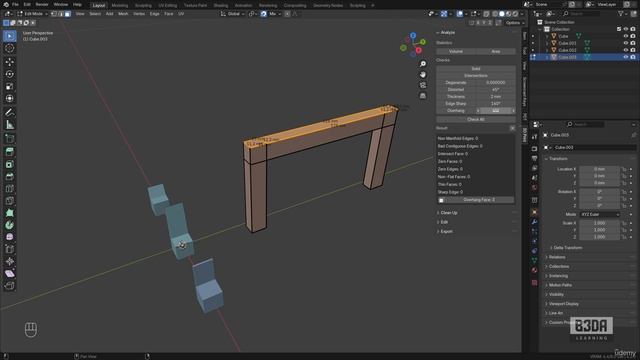This screenshot has width=640, height=360.
Task: Collapse the Analyze panel
Action: (x=446, y=32)
